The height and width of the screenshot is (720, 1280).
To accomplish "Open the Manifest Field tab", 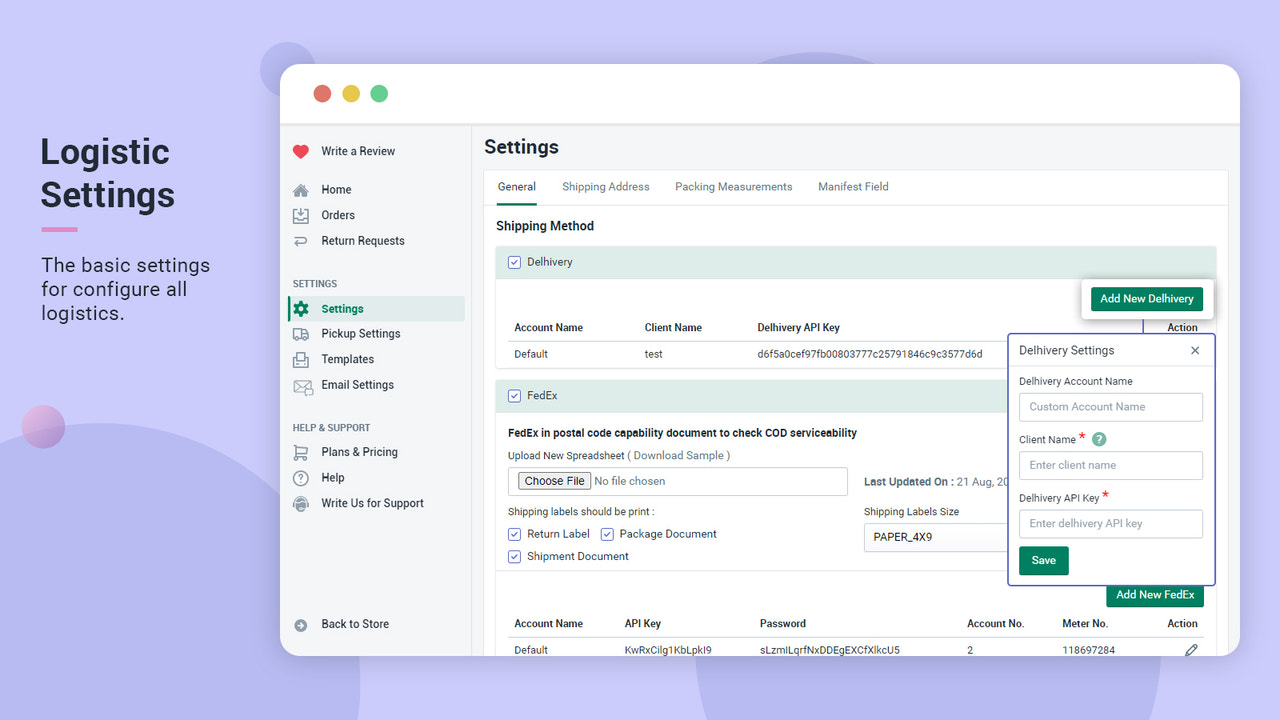I will [852, 186].
